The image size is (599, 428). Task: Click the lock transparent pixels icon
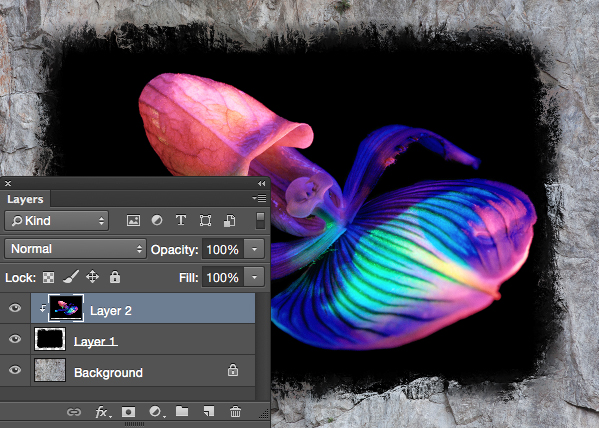(49, 277)
